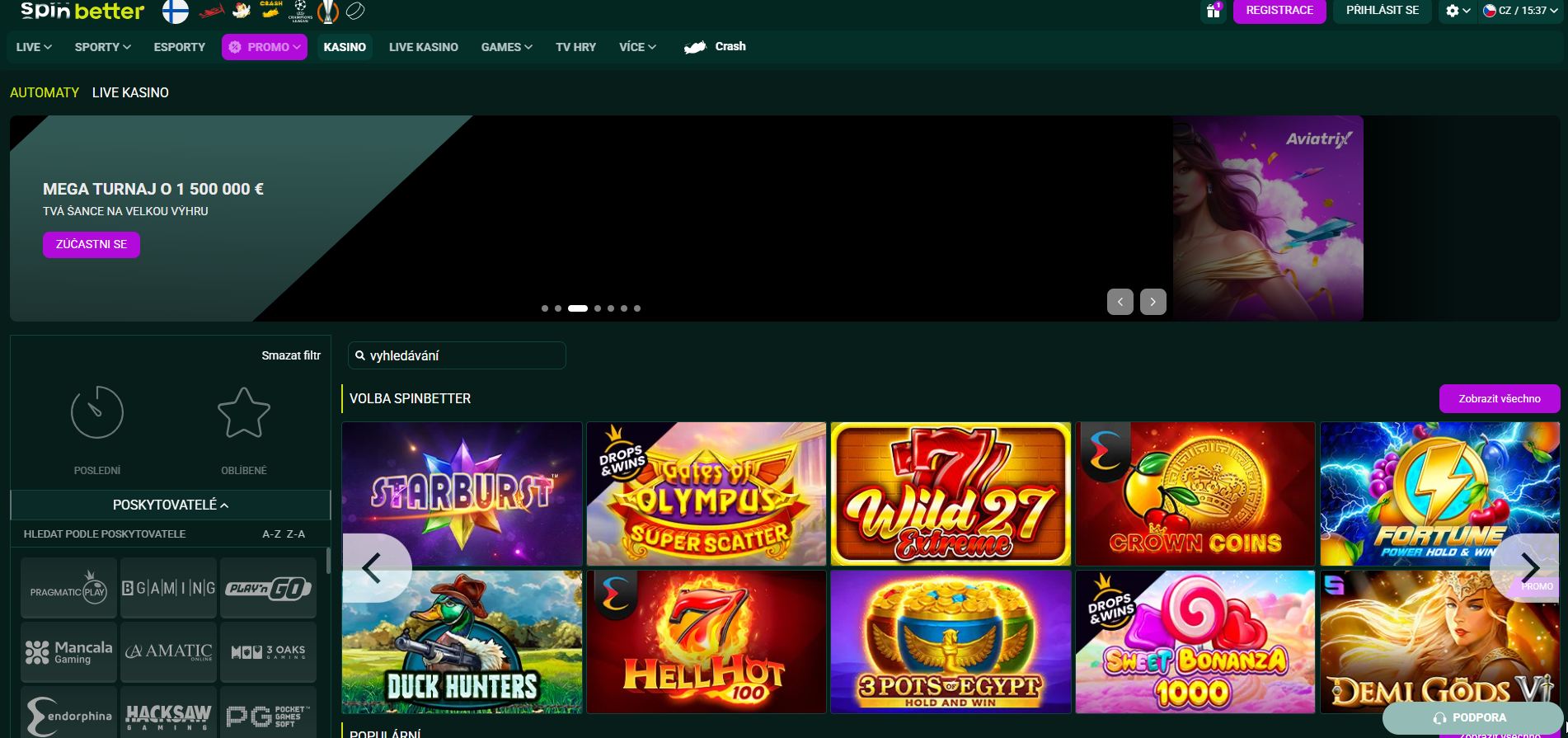Click the PŘIHLÁSIT SE login button
Image resolution: width=1568 pixels, height=738 pixels.
(x=1383, y=11)
